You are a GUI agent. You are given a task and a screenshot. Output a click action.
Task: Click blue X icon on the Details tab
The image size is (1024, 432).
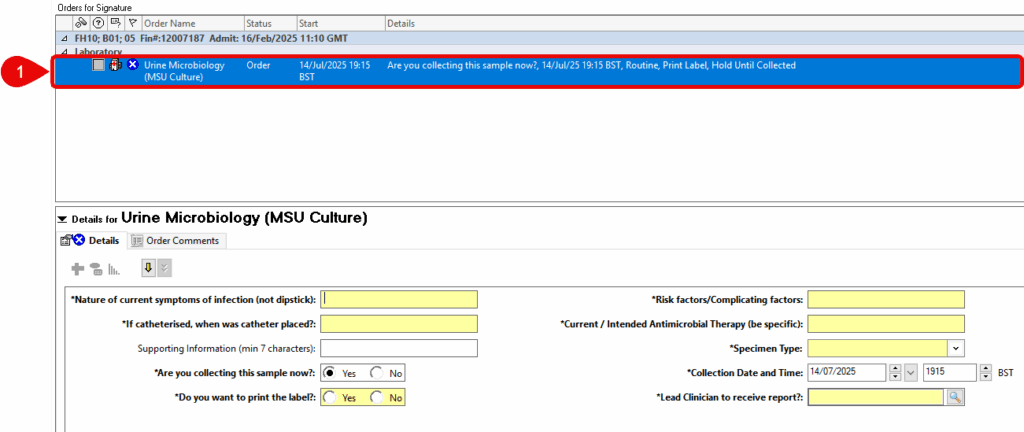coord(79,240)
